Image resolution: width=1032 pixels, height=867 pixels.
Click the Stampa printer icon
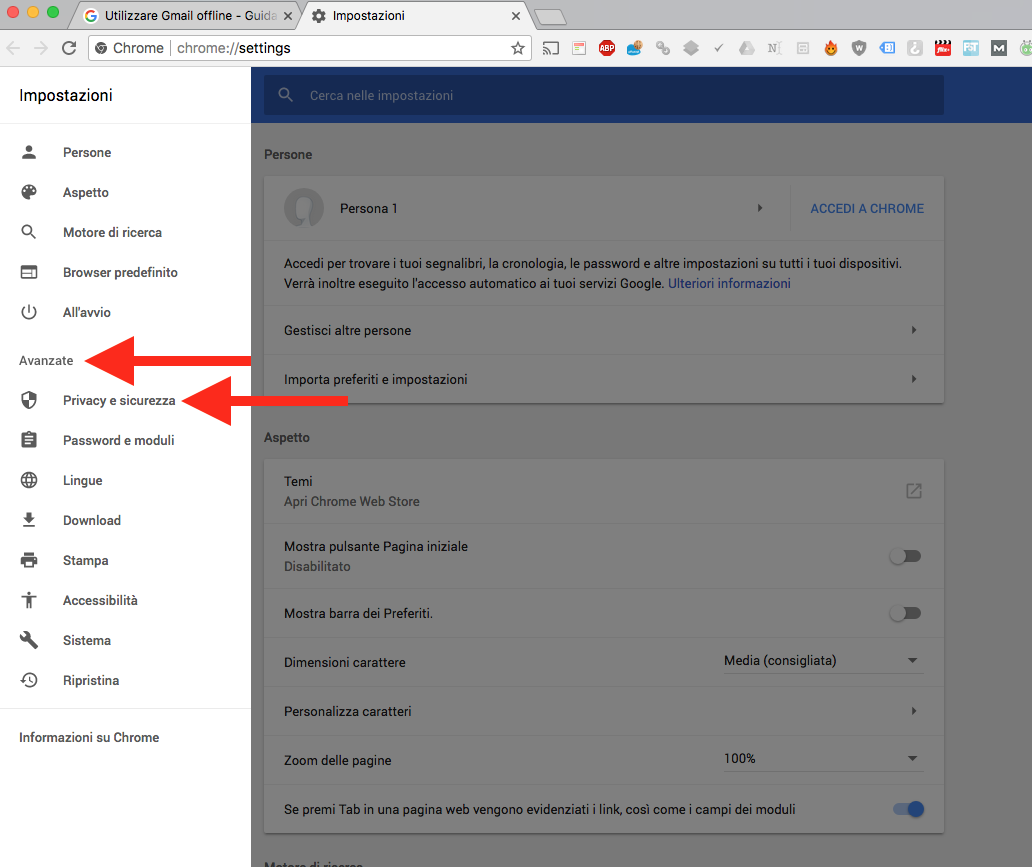[x=29, y=560]
